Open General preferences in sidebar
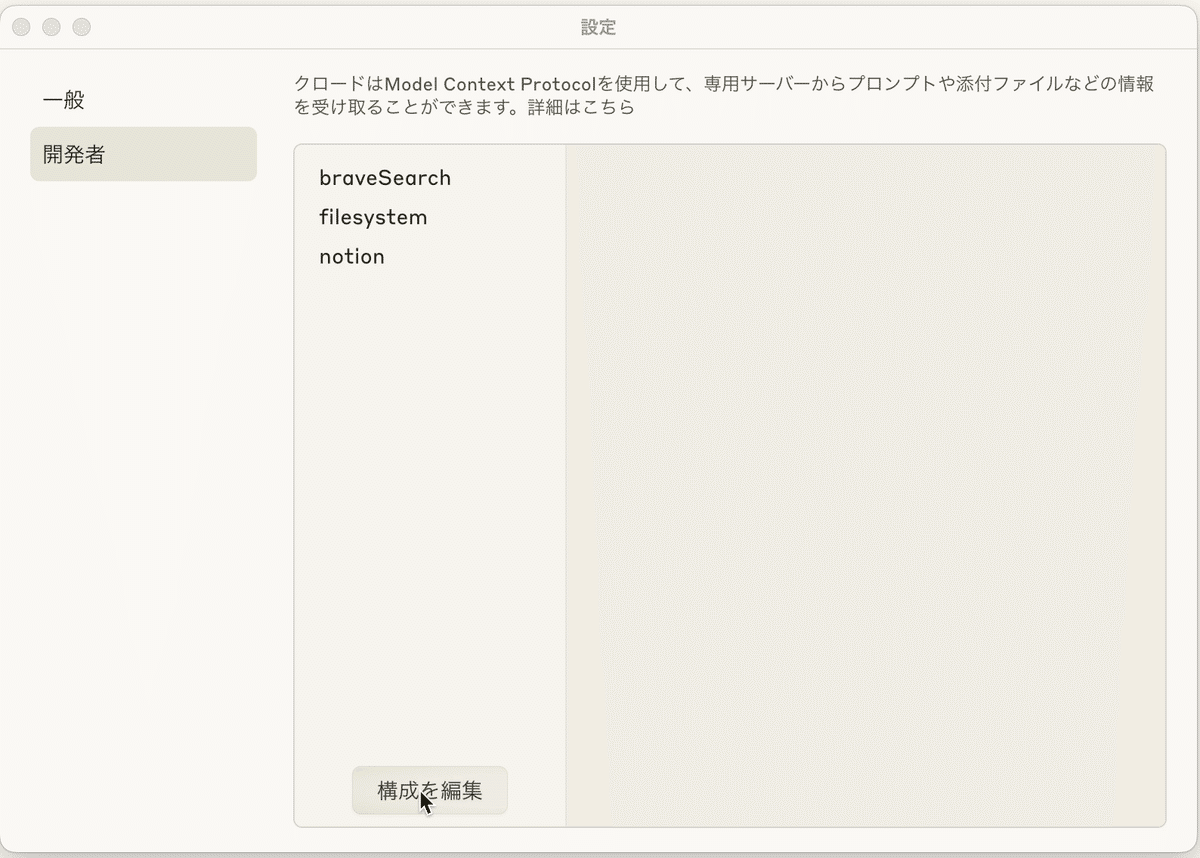This screenshot has width=1200, height=858. click(x=62, y=101)
